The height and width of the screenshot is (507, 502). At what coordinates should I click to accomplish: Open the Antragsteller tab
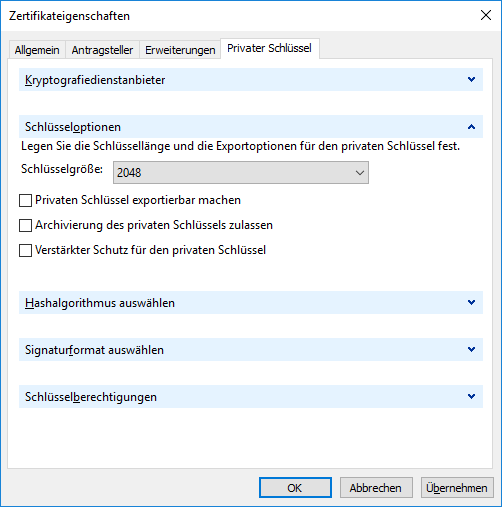click(x=102, y=50)
